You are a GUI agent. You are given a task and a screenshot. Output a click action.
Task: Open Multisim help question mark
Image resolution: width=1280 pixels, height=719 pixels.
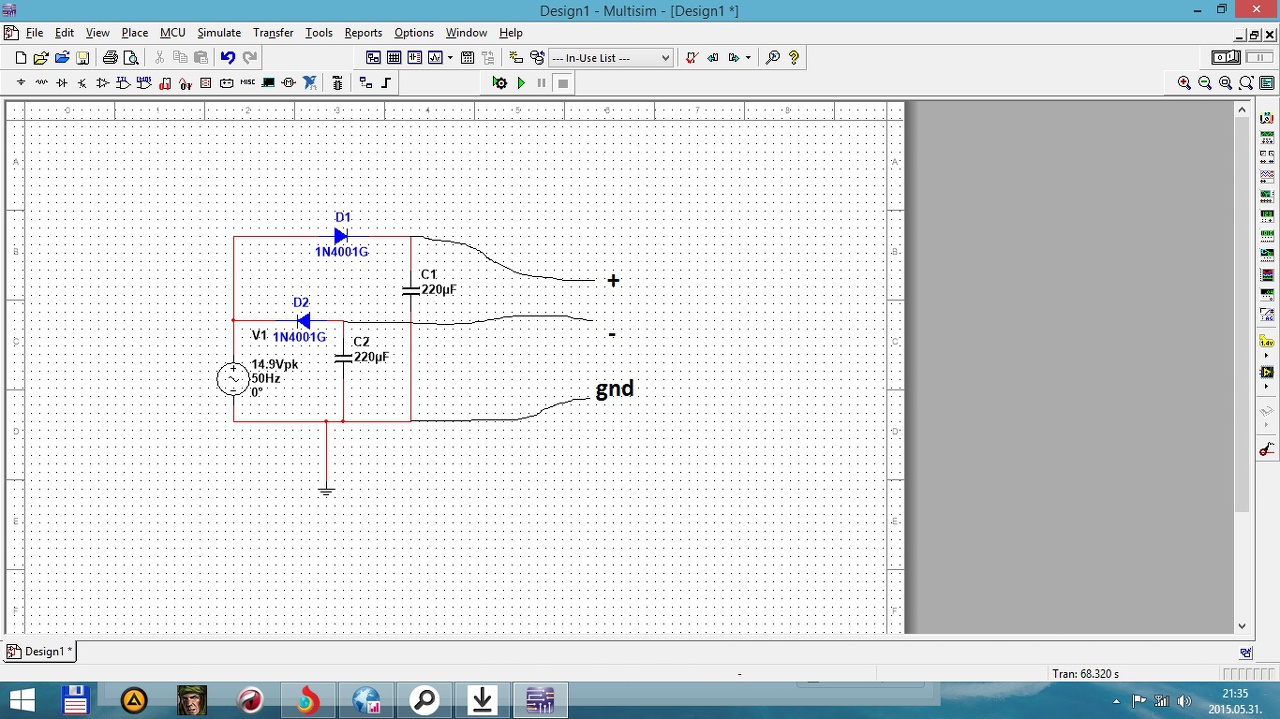pyautogui.click(x=794, y=58)
